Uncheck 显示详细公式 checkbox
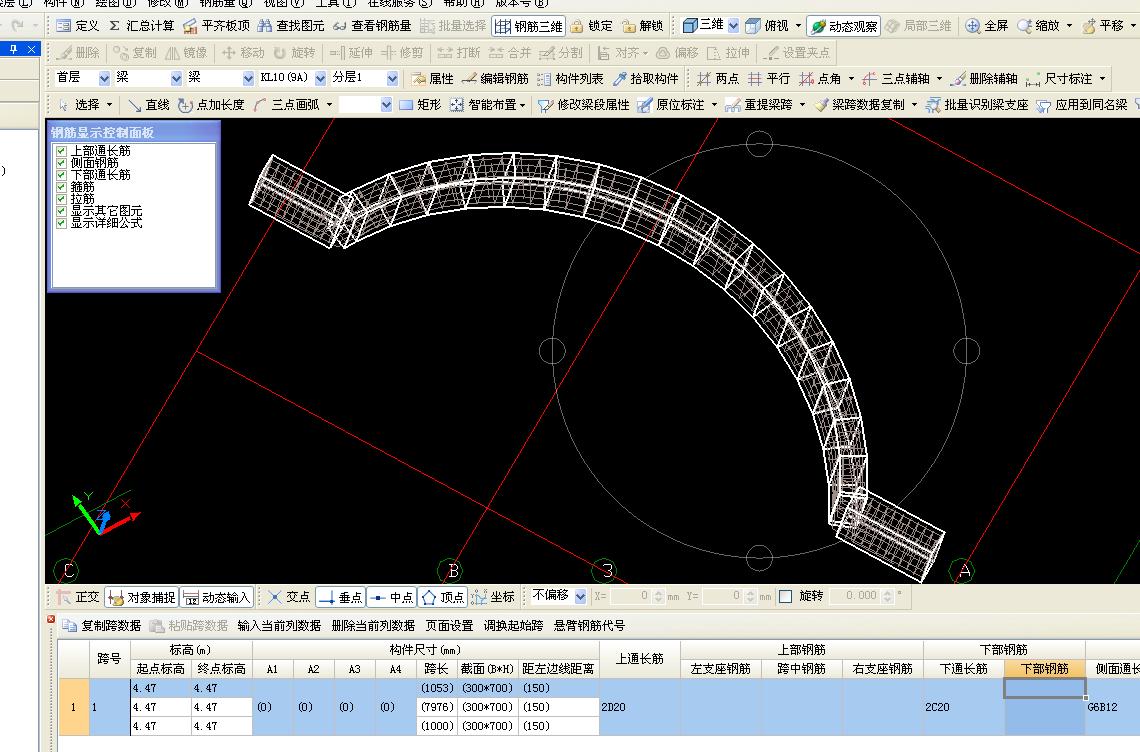 (62, 223)
